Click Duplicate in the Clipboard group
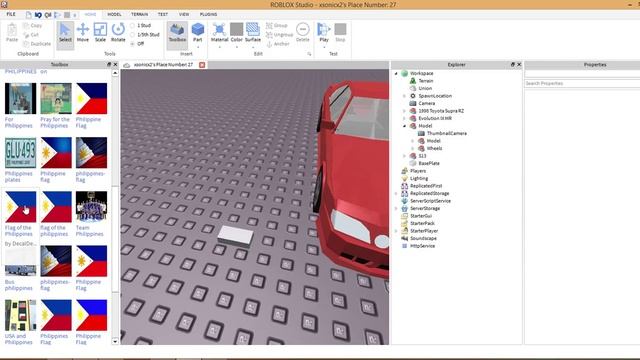Image resolution: width=640 pixels, height=360 pixels. (x=37, y=44)
